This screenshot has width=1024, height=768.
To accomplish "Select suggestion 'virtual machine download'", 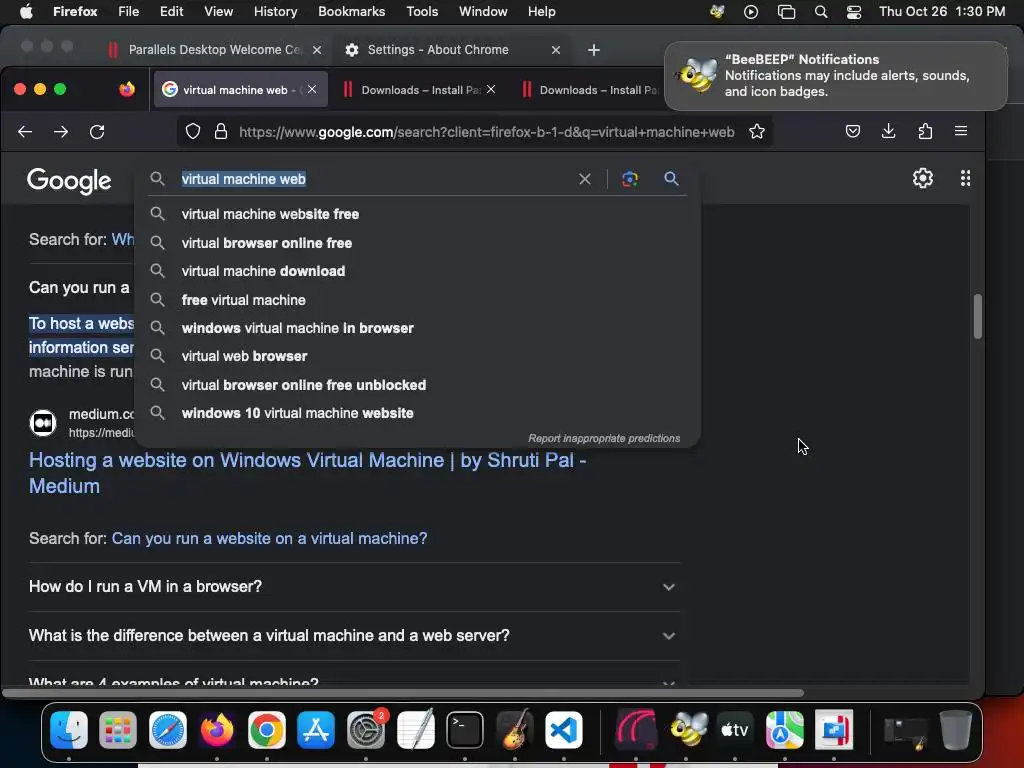I will (417, 271).
